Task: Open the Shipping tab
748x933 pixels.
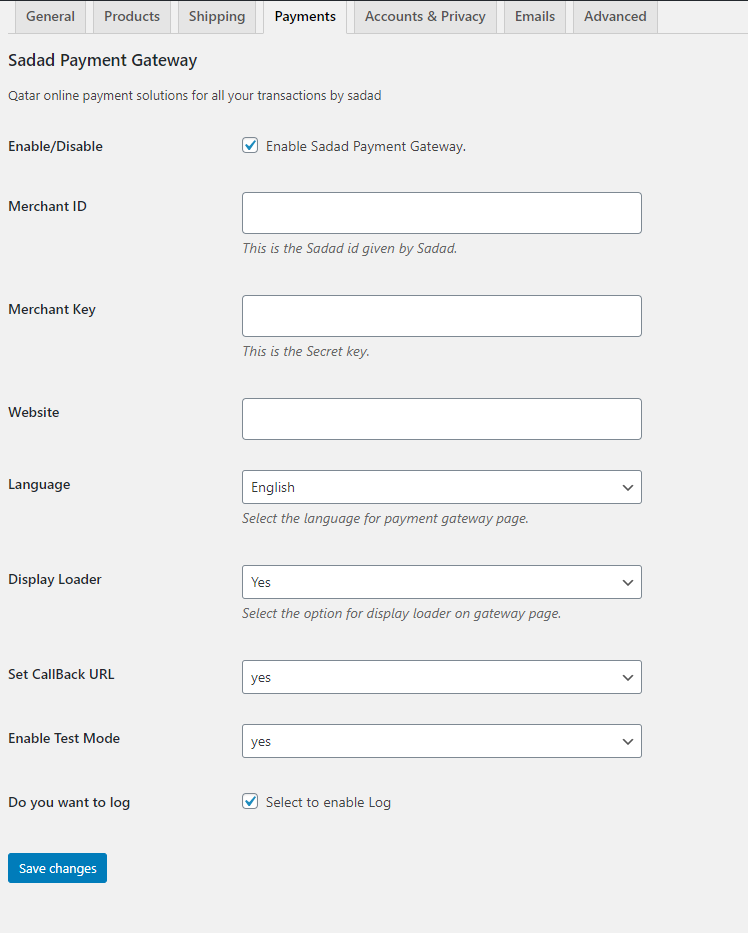Action: tap(217, 16)
